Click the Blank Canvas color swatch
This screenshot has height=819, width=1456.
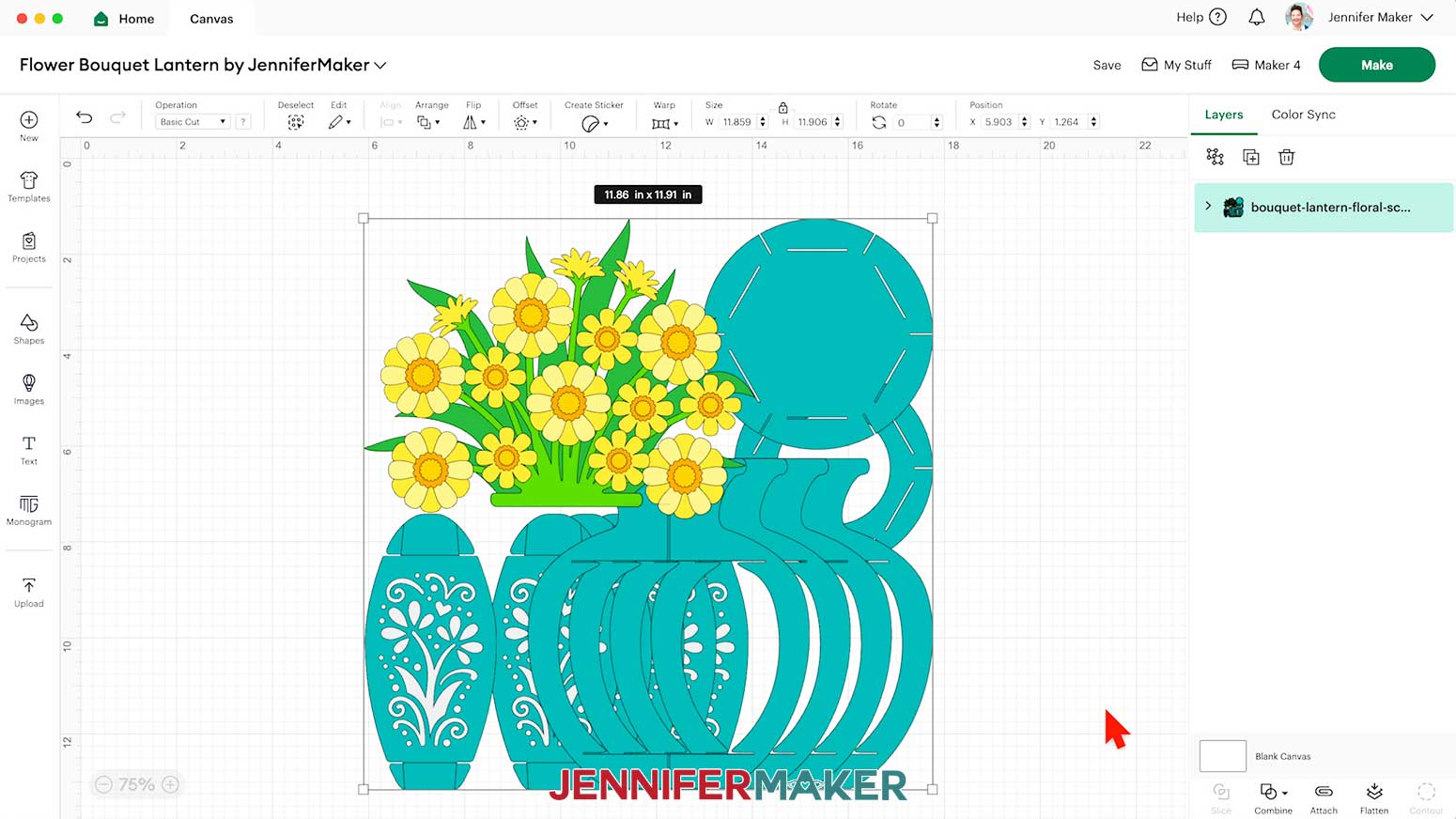click(1223, 756)
